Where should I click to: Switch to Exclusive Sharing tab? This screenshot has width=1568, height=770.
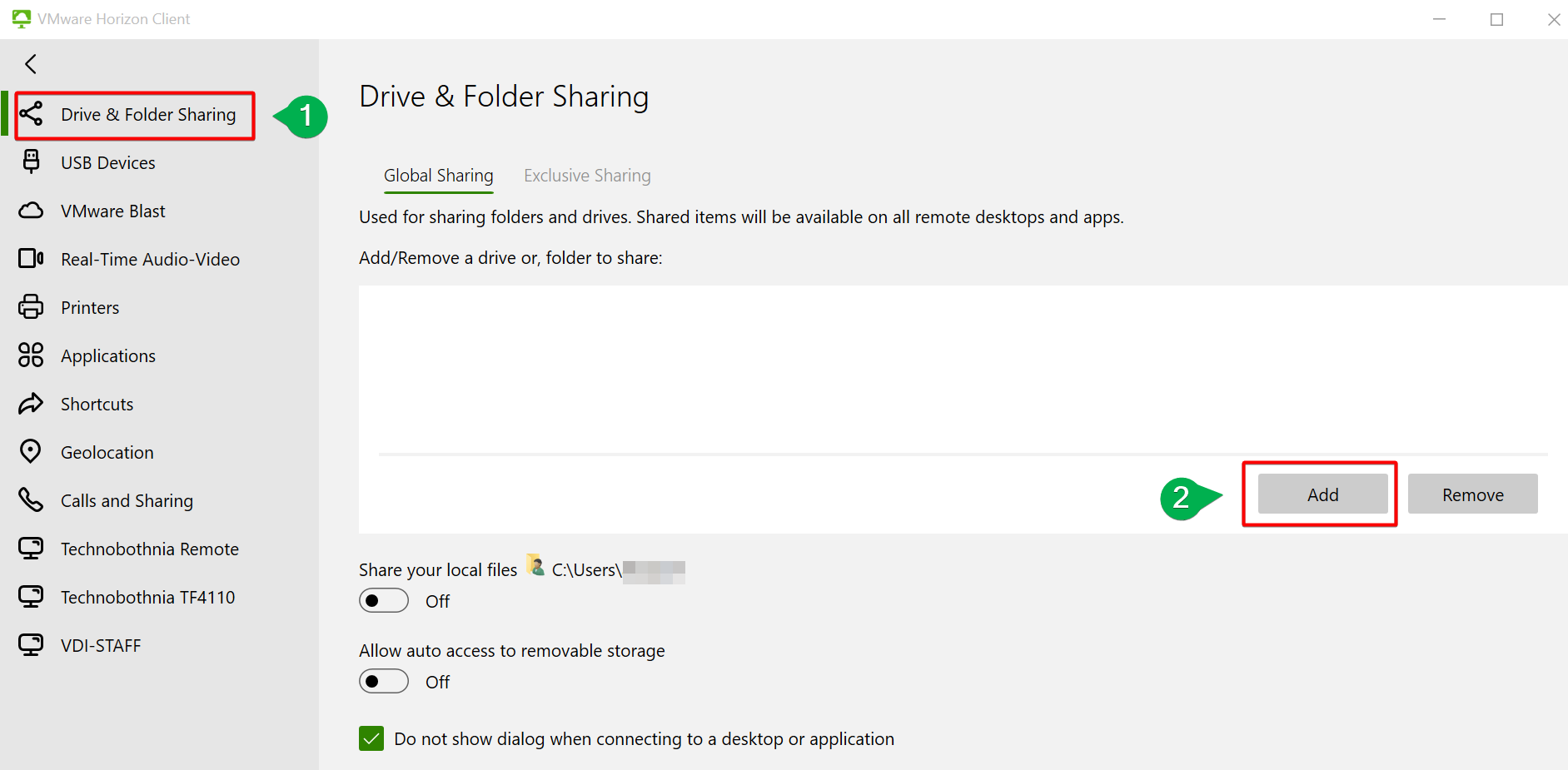(587, 176)
